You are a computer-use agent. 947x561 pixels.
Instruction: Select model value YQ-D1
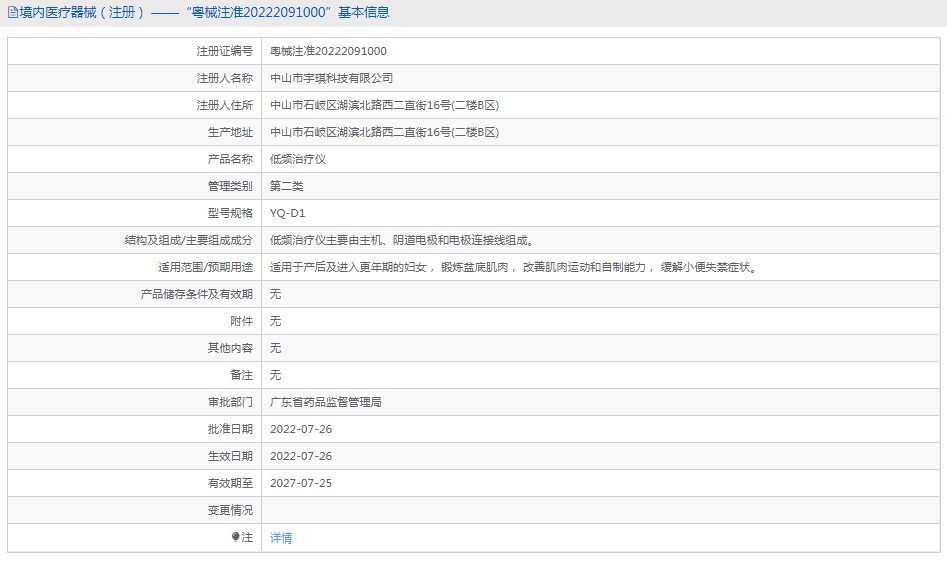tap(287, 213)
